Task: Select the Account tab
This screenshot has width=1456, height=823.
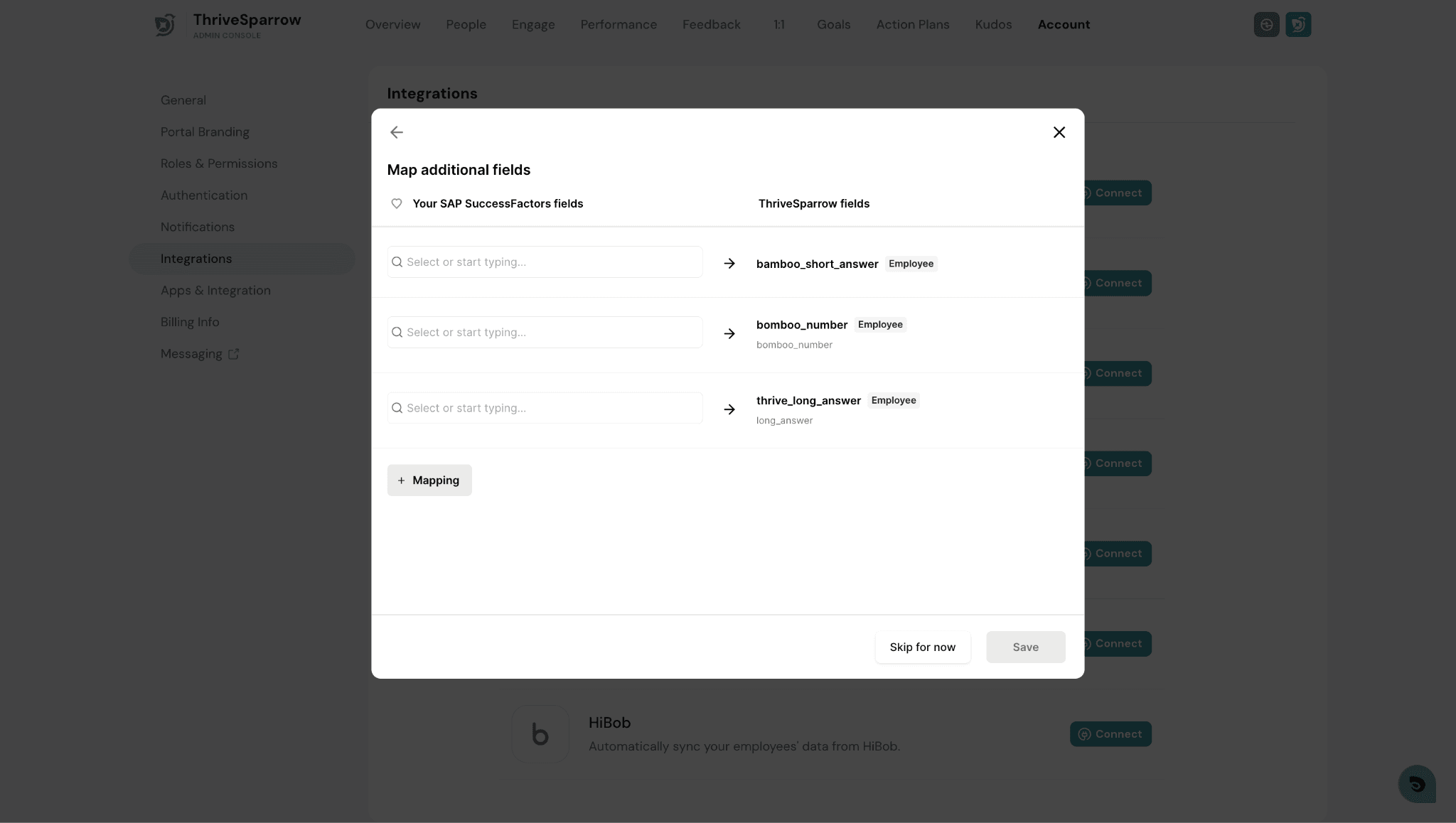Action: tap(1064, 25)
